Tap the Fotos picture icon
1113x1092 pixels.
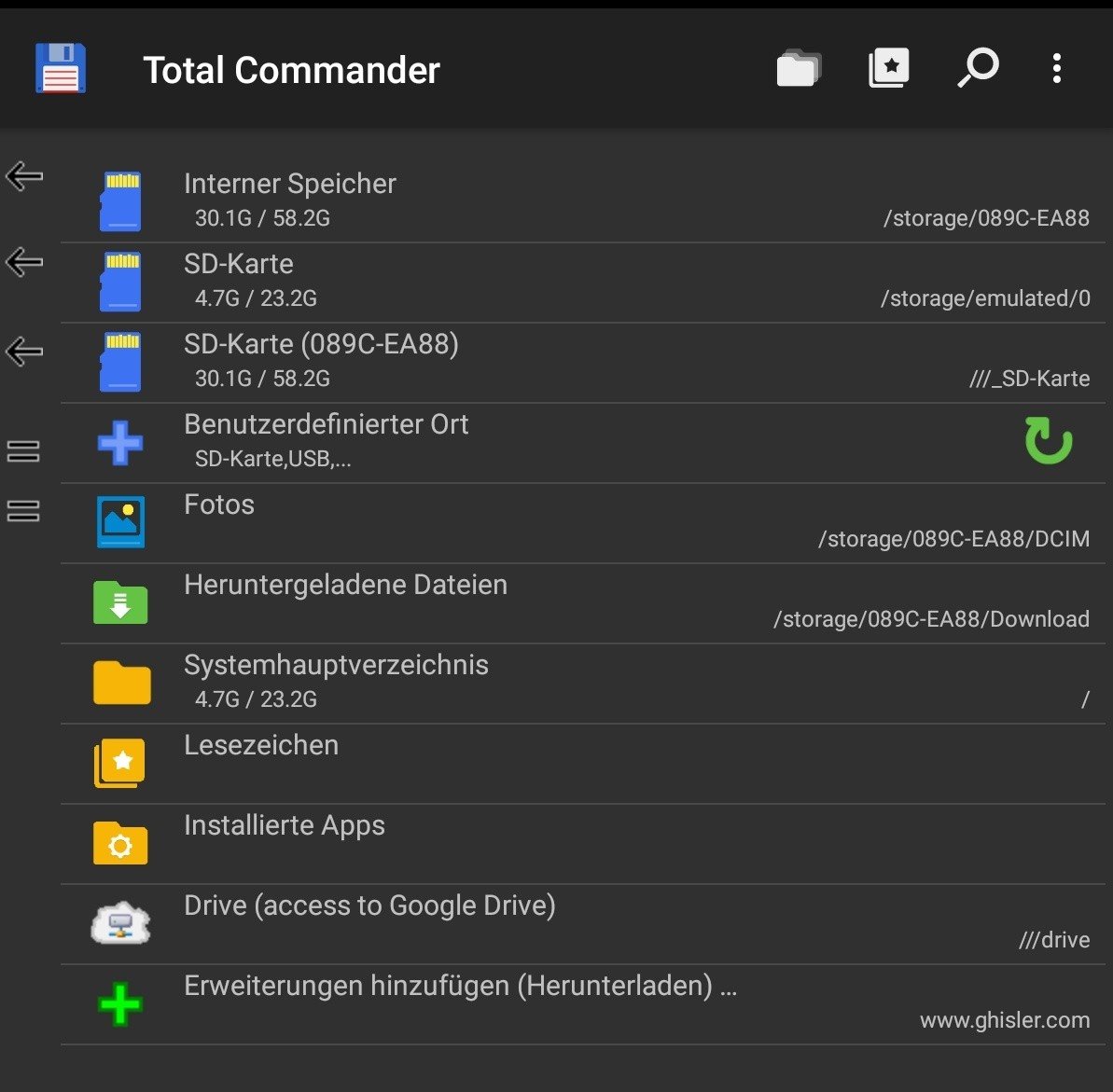tap(120, 521)
